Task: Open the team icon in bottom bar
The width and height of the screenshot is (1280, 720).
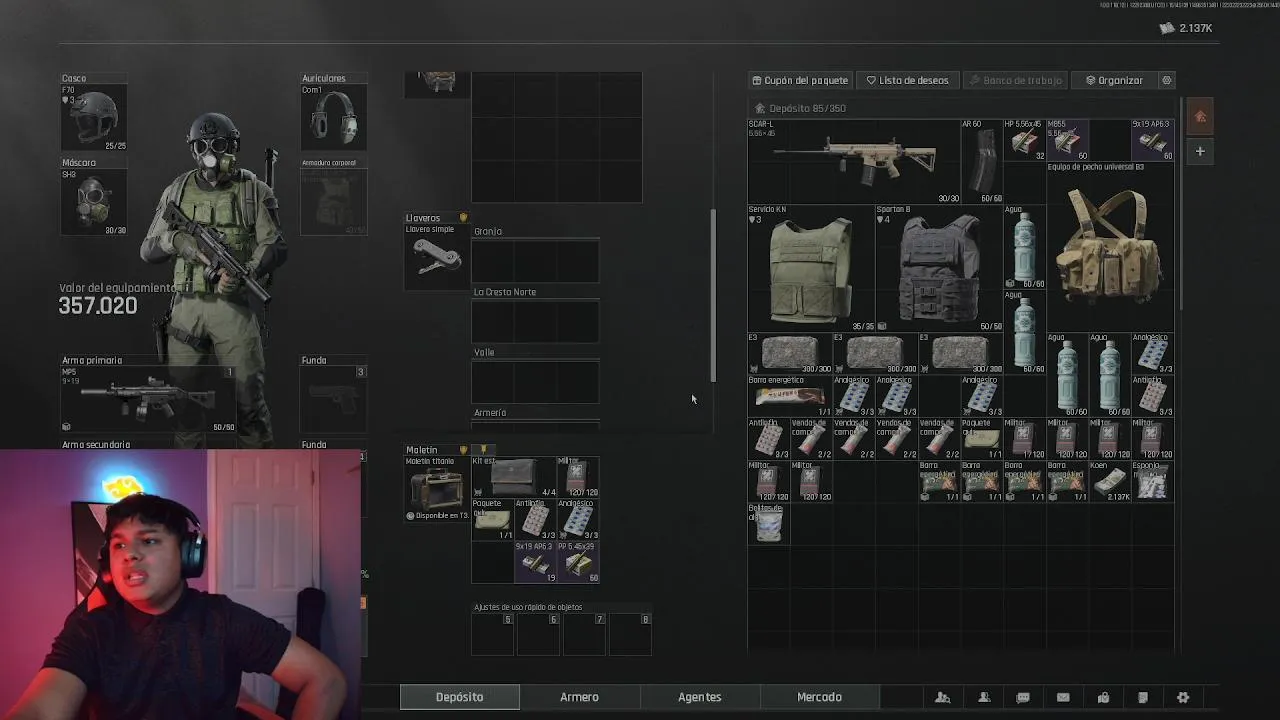Action: point(942,697)
